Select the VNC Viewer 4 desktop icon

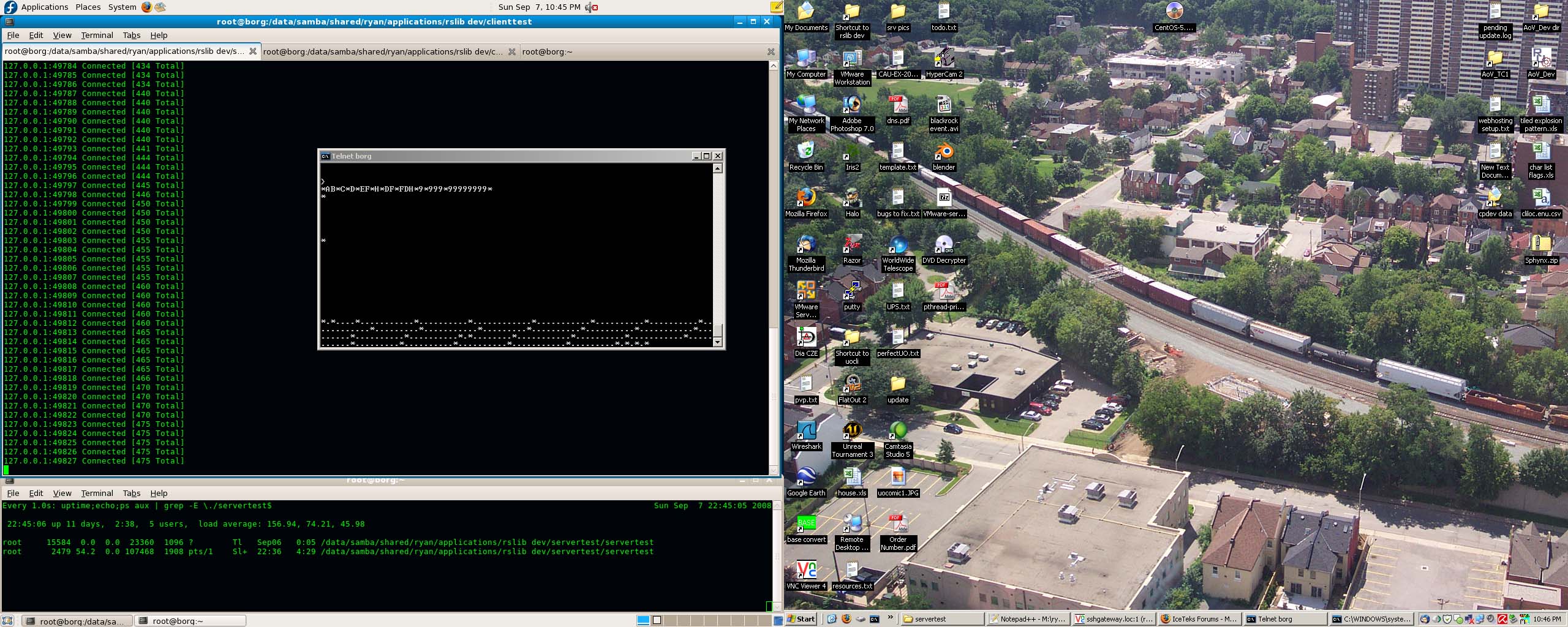pyautogui.click(x=806, y=575)
